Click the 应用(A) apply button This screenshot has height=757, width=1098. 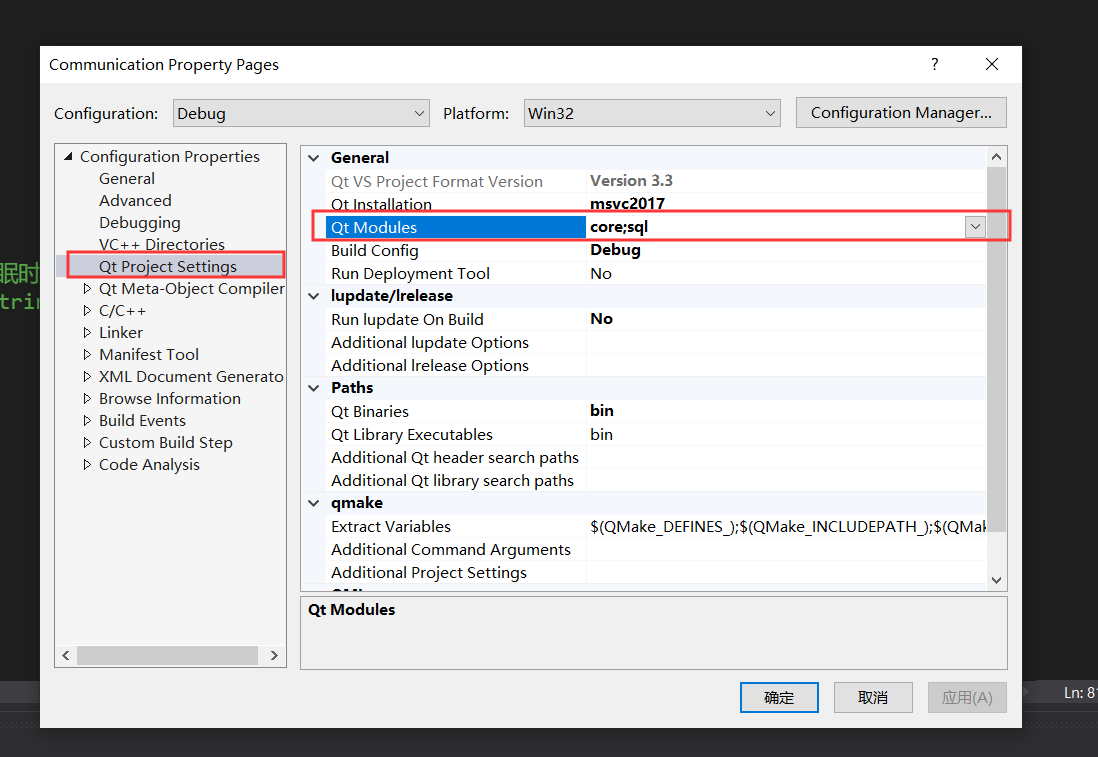click(967, 697)
